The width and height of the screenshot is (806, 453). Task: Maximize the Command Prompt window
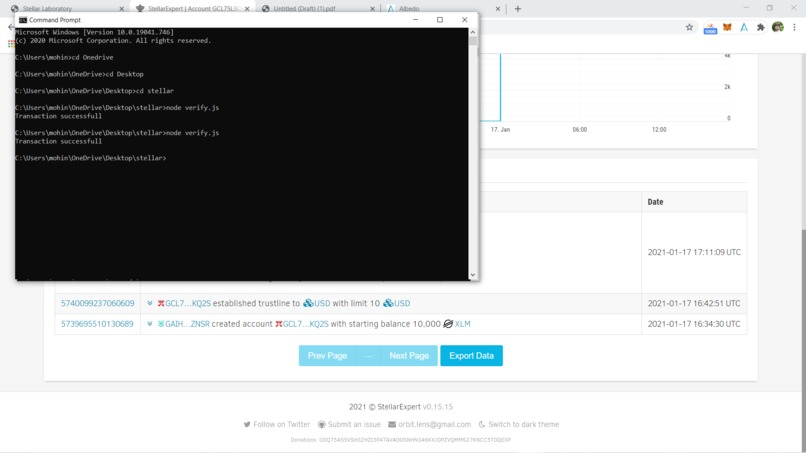click(440, 20)
